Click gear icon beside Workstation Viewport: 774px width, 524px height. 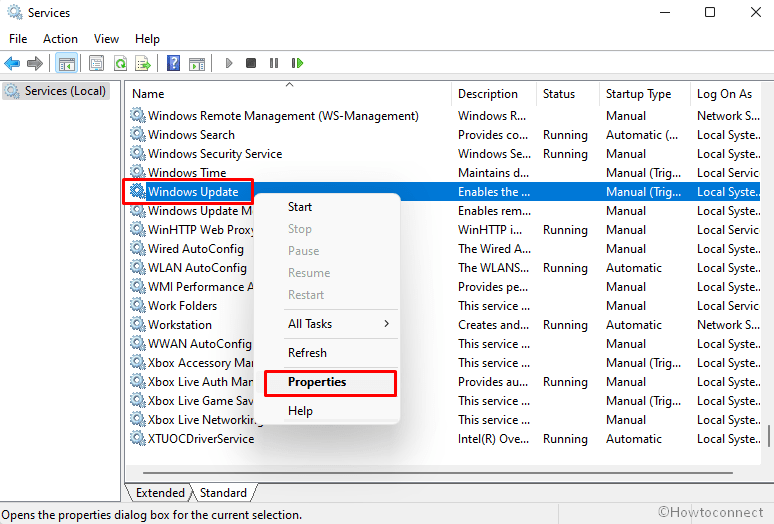pyautogui.click(x=138, y=324)
